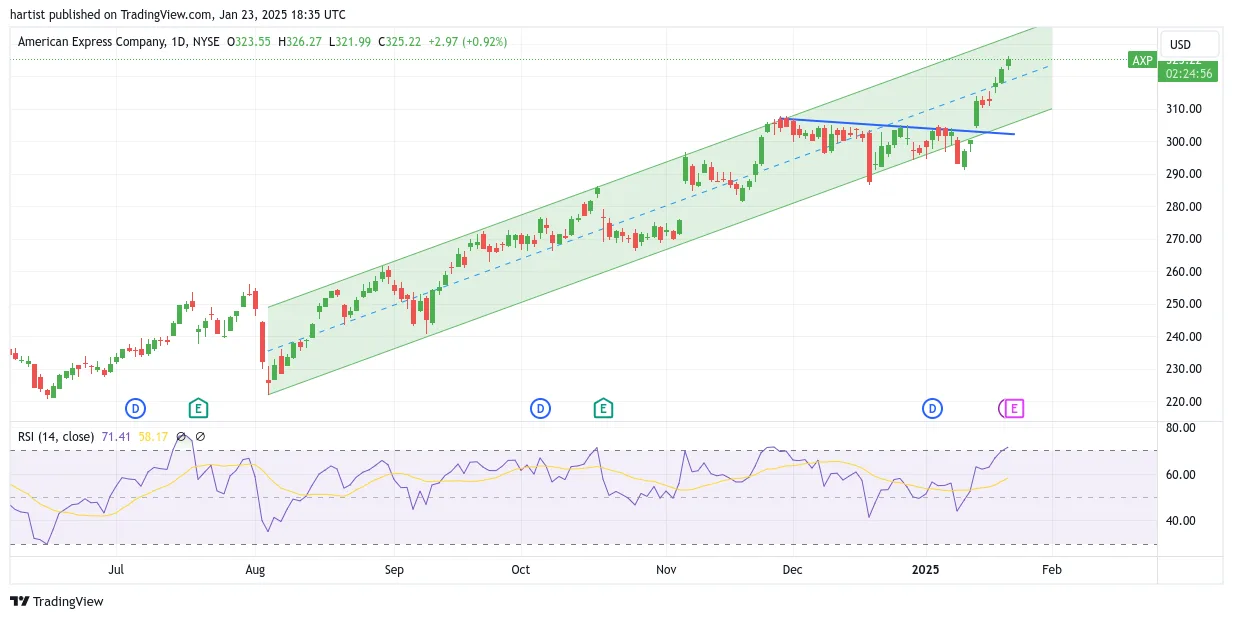Open the July earnings E marker

(x=198, y=408)
